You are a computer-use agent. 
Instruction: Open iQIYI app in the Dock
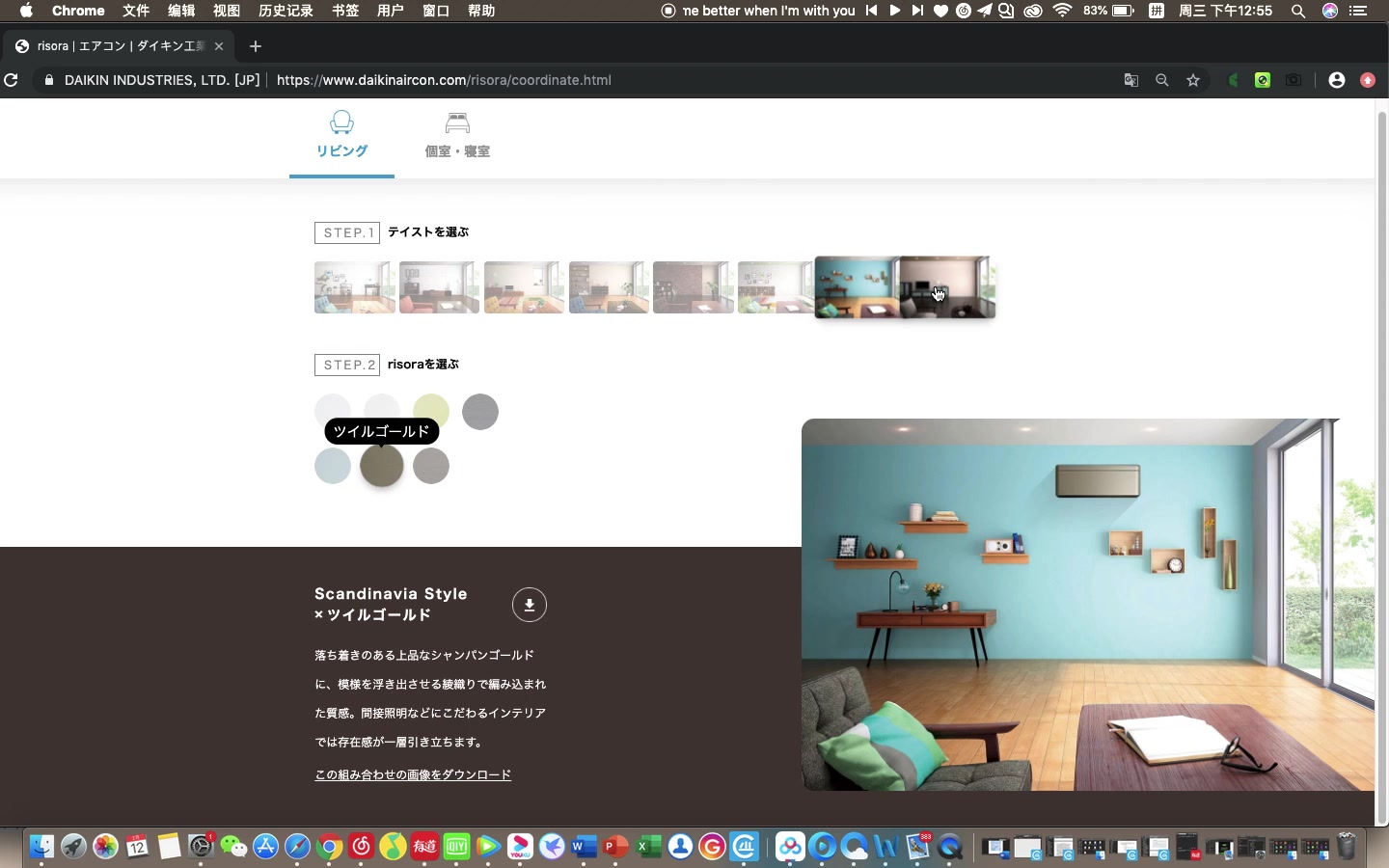click(456, 847)
